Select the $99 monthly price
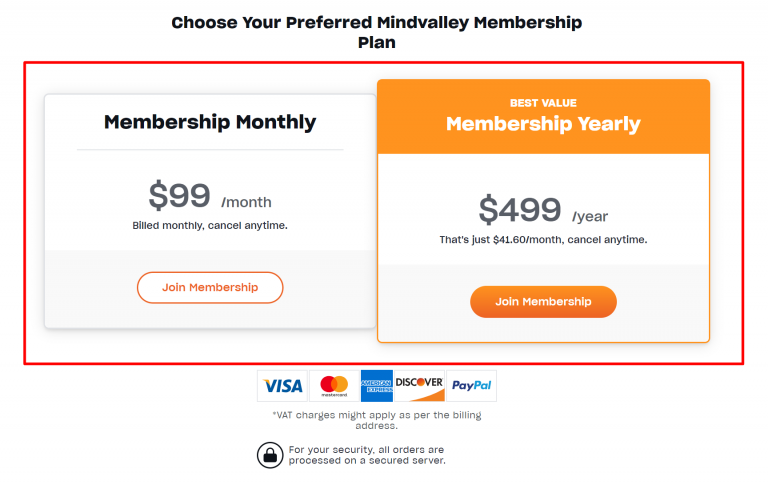 pyautogui.click(x=180, y=195)
